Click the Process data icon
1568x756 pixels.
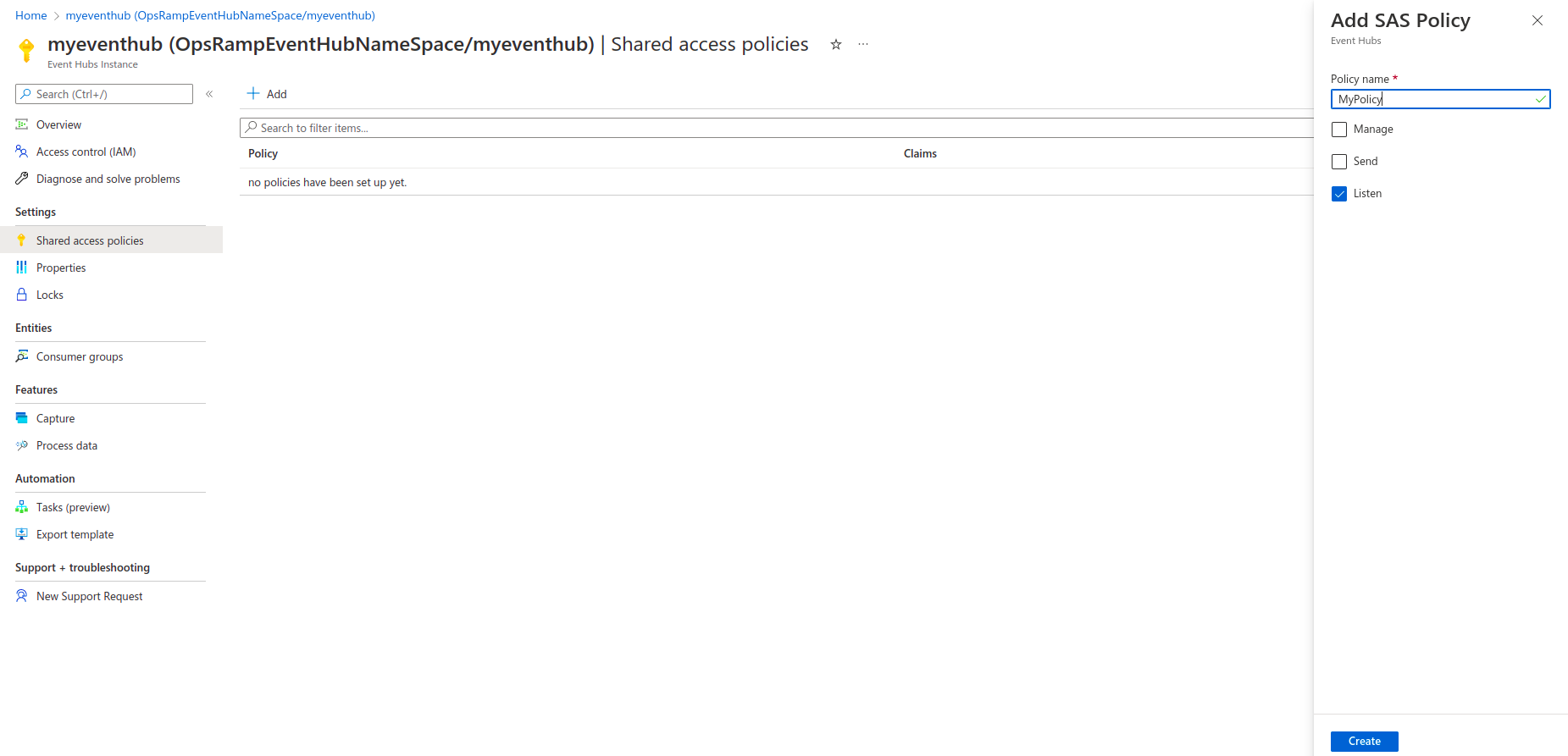click(x=22, y=445)
